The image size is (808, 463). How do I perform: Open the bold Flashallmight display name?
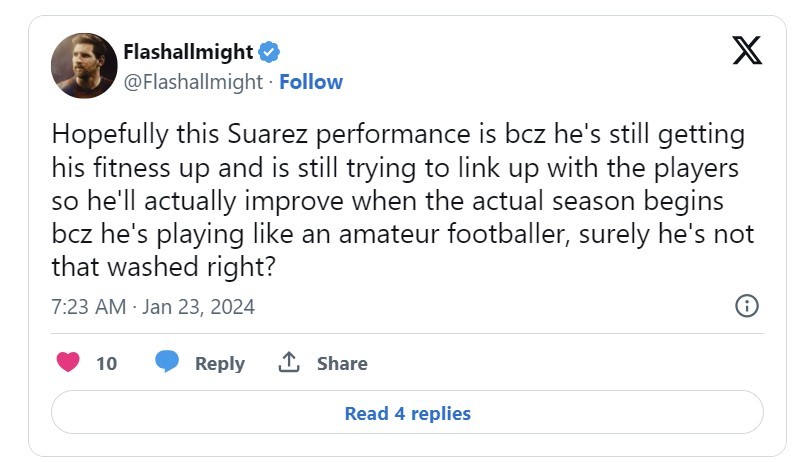(x=188, y=52)
